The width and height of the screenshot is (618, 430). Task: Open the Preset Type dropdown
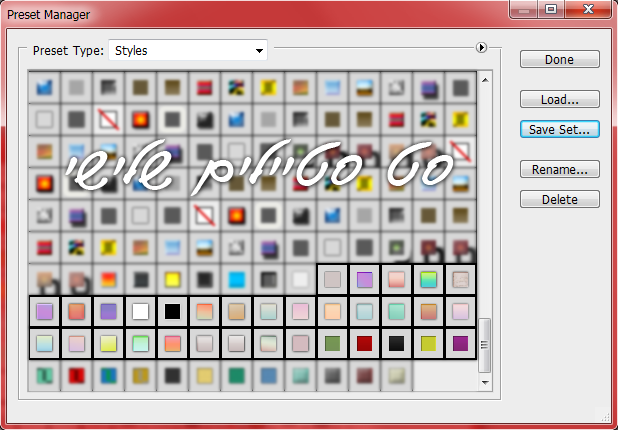tap(188, 50)
